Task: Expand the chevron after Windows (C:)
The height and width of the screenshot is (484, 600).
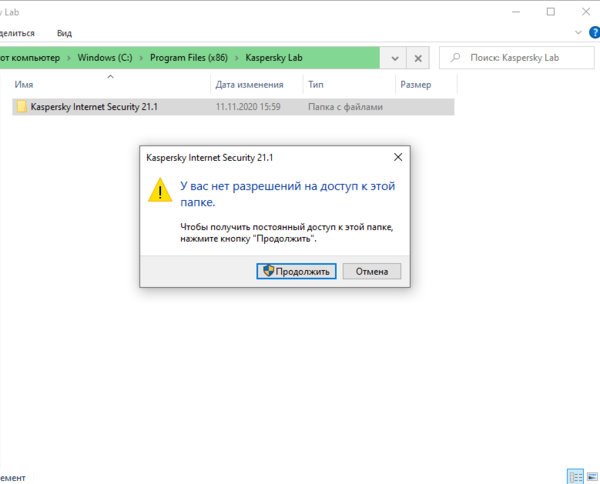Action: 141,58
